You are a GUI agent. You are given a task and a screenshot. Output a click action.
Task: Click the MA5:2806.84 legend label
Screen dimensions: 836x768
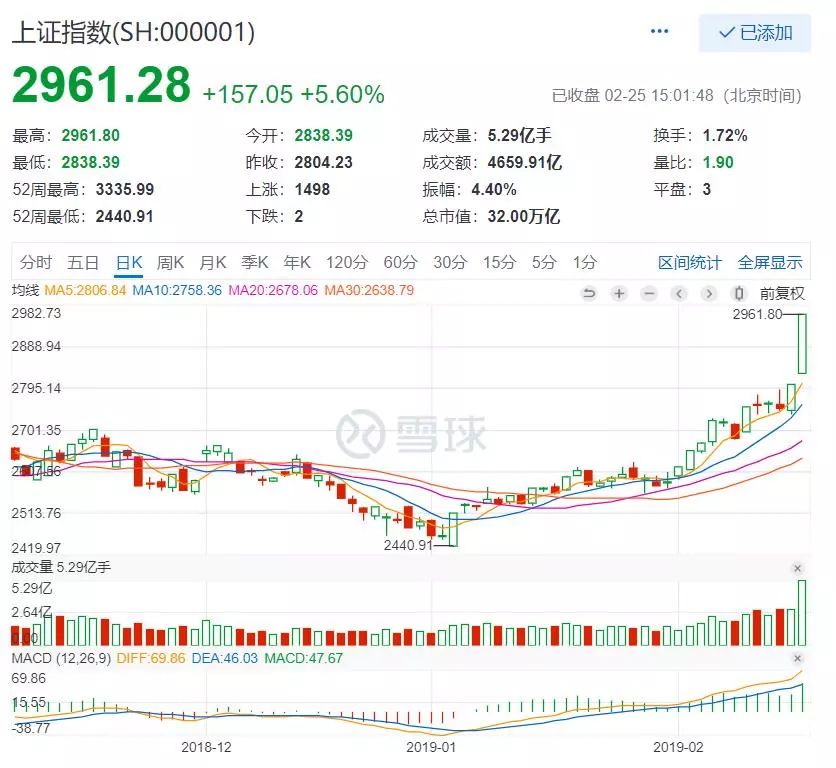coord(85,291)
